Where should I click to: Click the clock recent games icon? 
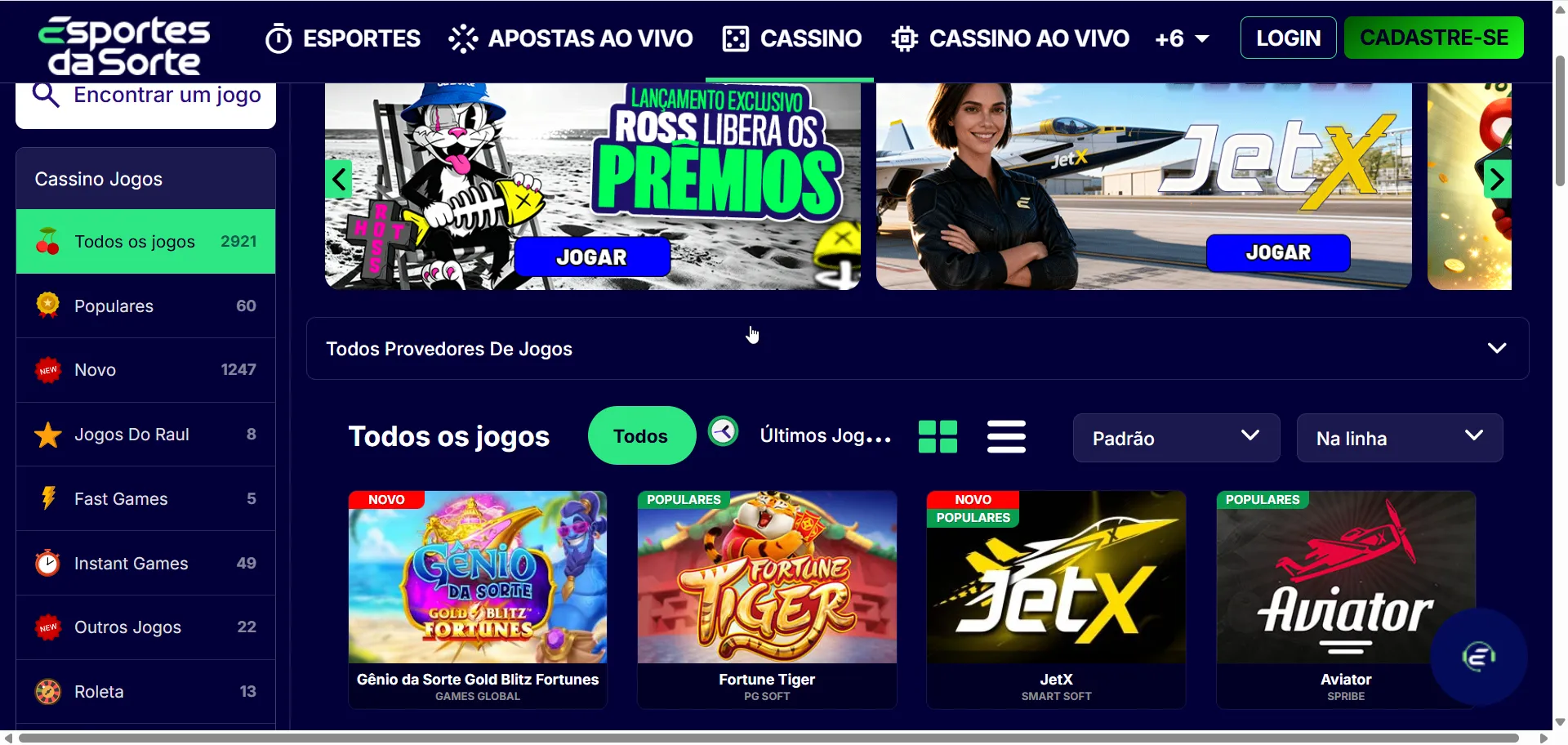click(x=723, y=430)
